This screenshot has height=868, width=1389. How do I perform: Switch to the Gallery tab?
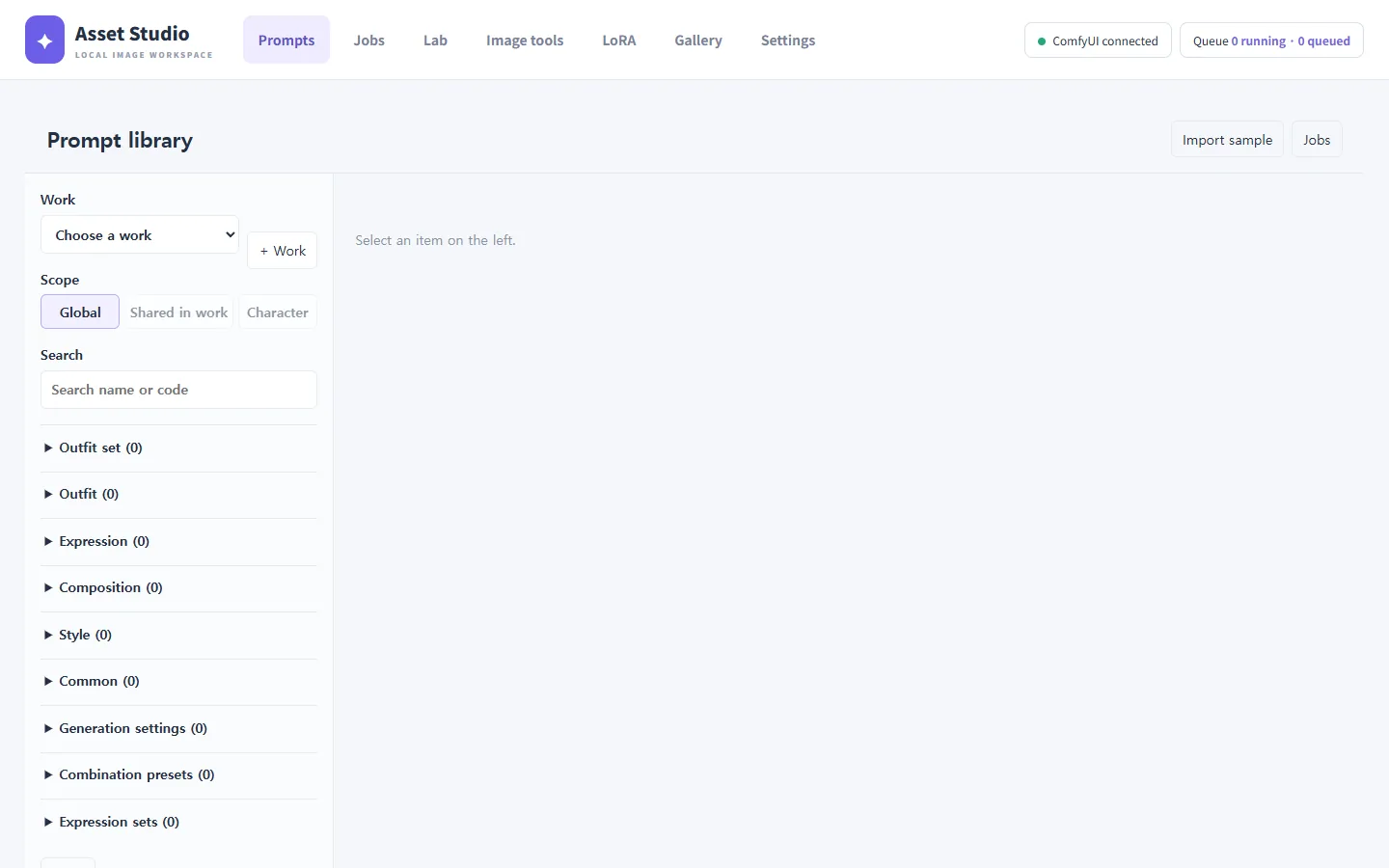pyautogui.click(x=698, y=40)
